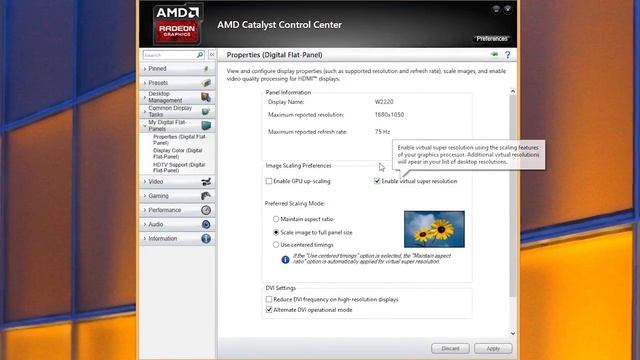Open the Preferences menu
This screenshot has height=360, width=640.
click(492, 38)
